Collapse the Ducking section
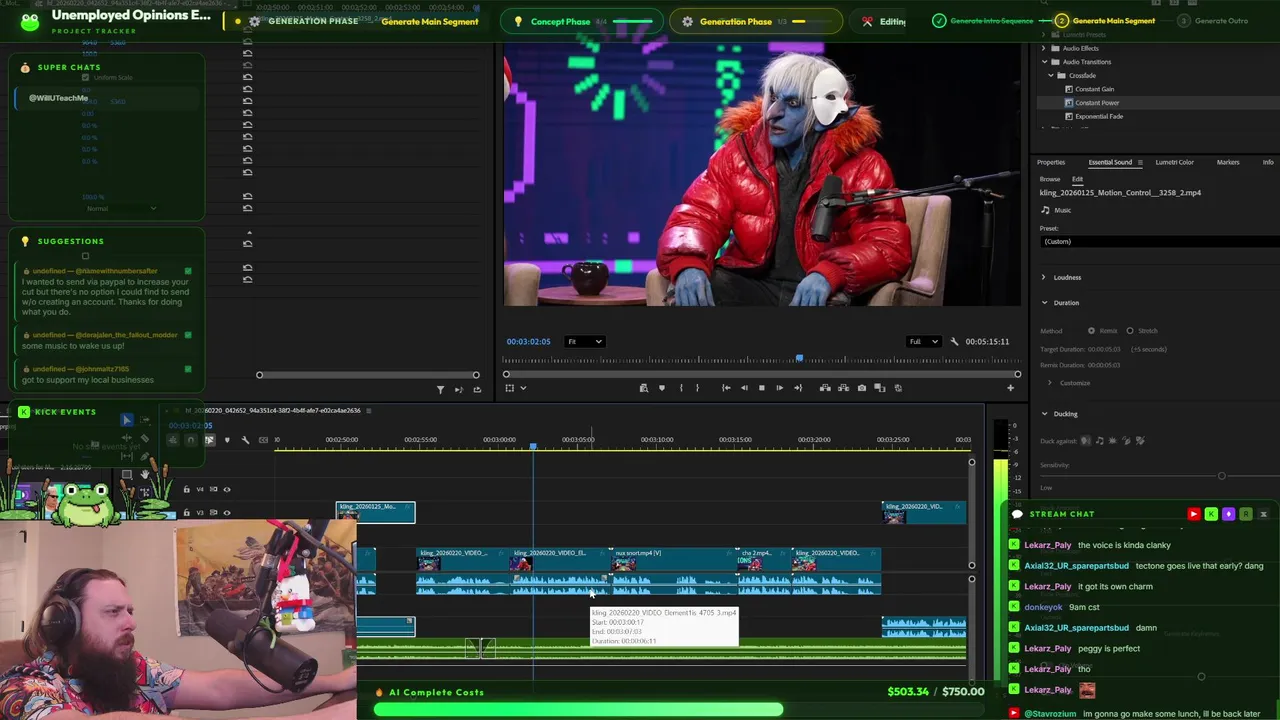Image resolution: width=1280 pixels, height=720 pixels. pos(1044,414)
